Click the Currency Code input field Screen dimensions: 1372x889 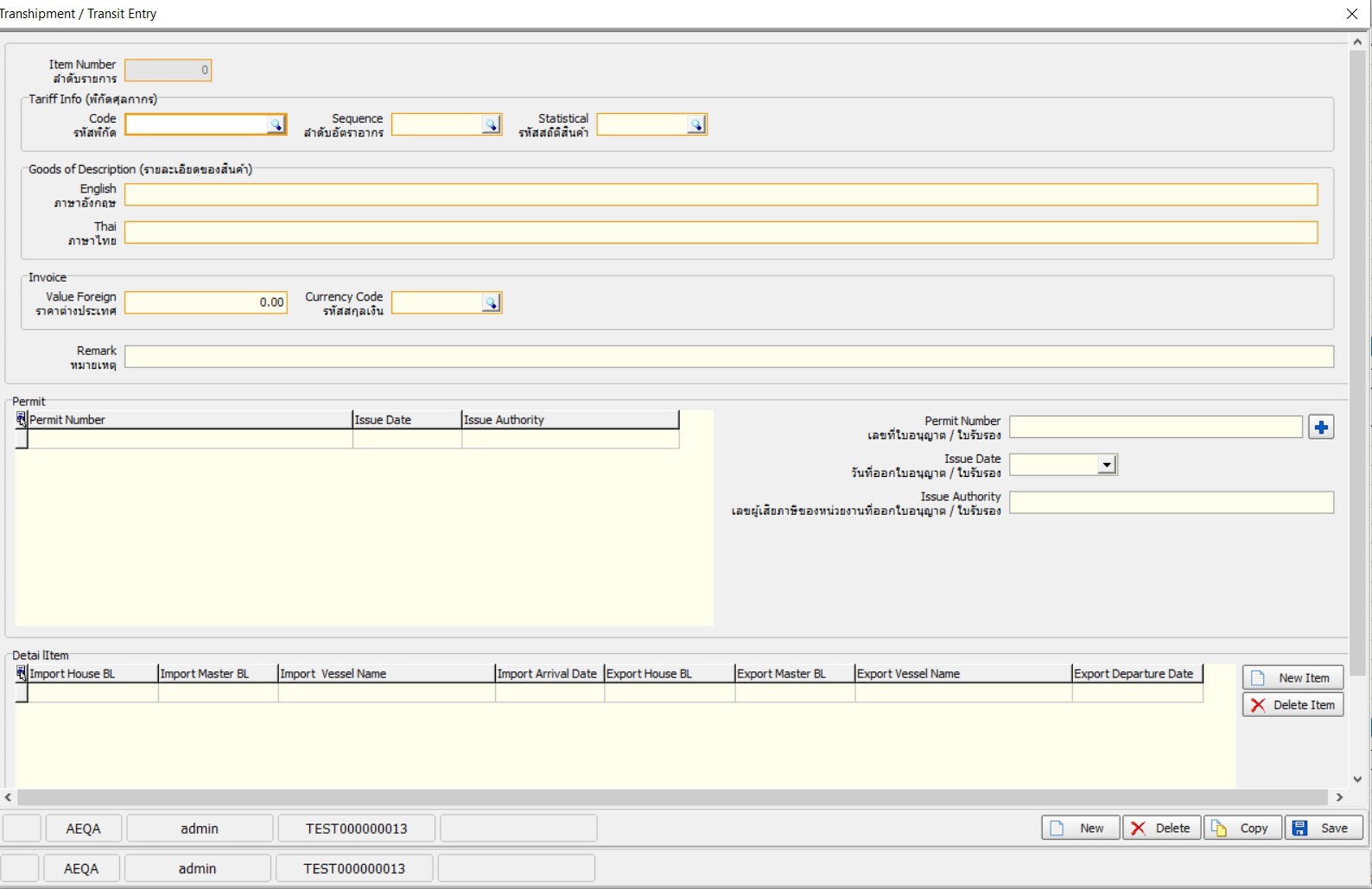437,303
